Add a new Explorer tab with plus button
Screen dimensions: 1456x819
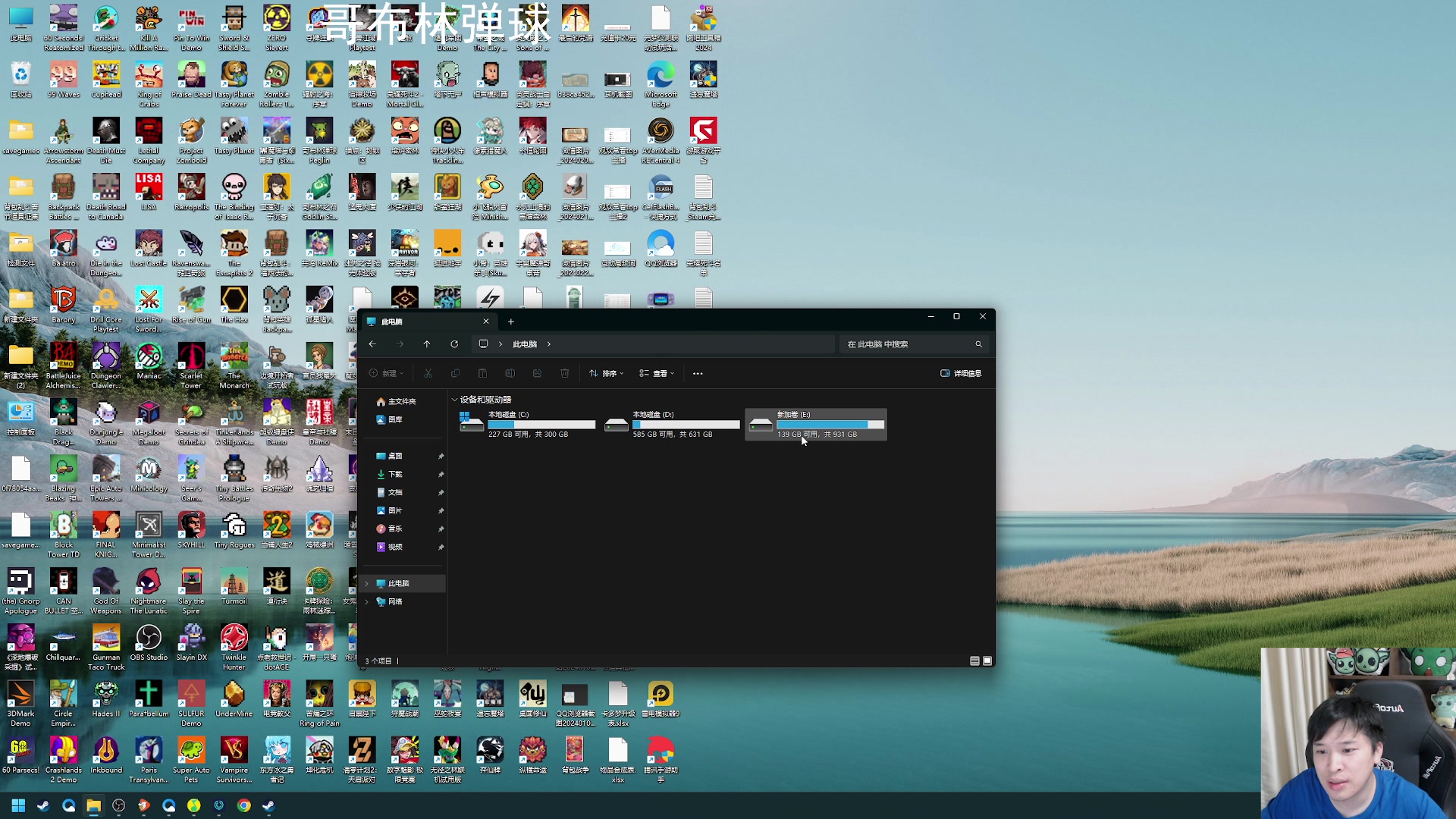point(510,322)
